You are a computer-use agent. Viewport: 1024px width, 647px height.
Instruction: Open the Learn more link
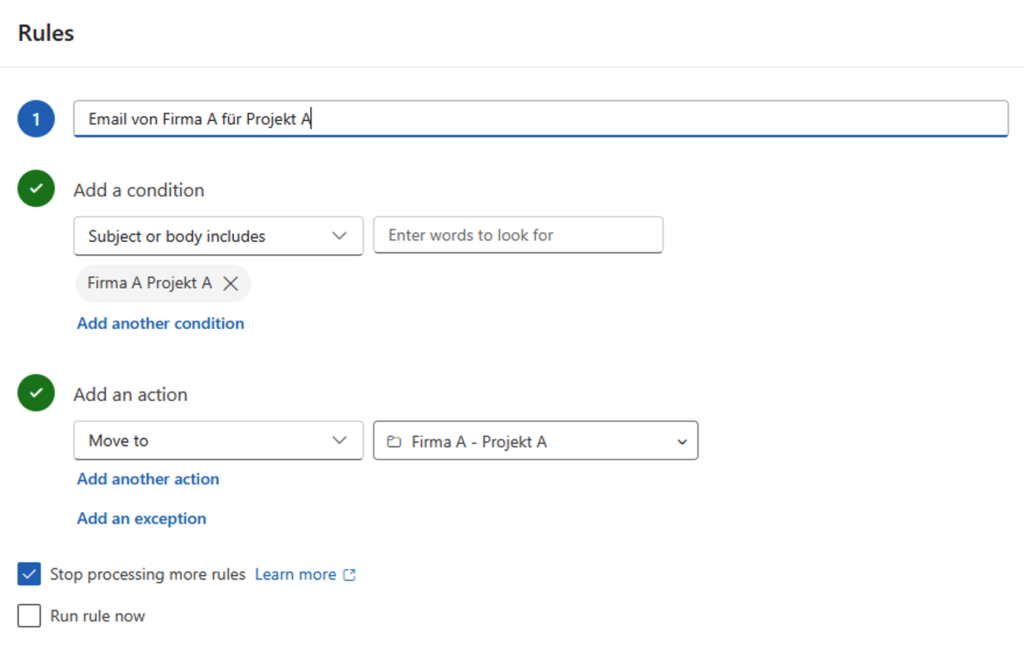[295, 575]
